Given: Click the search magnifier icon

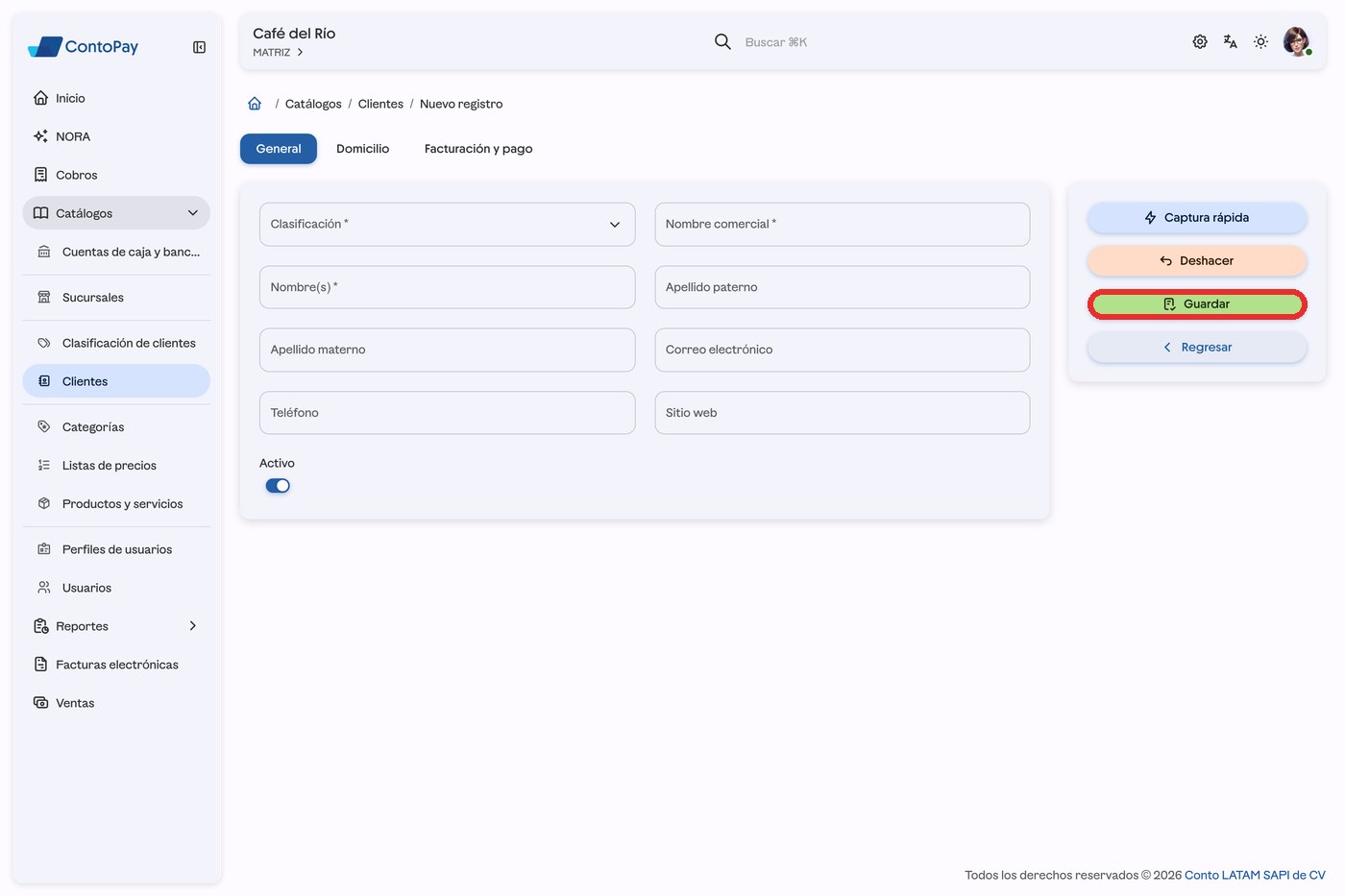Looking at the screenshot, I should click(722, 41).
